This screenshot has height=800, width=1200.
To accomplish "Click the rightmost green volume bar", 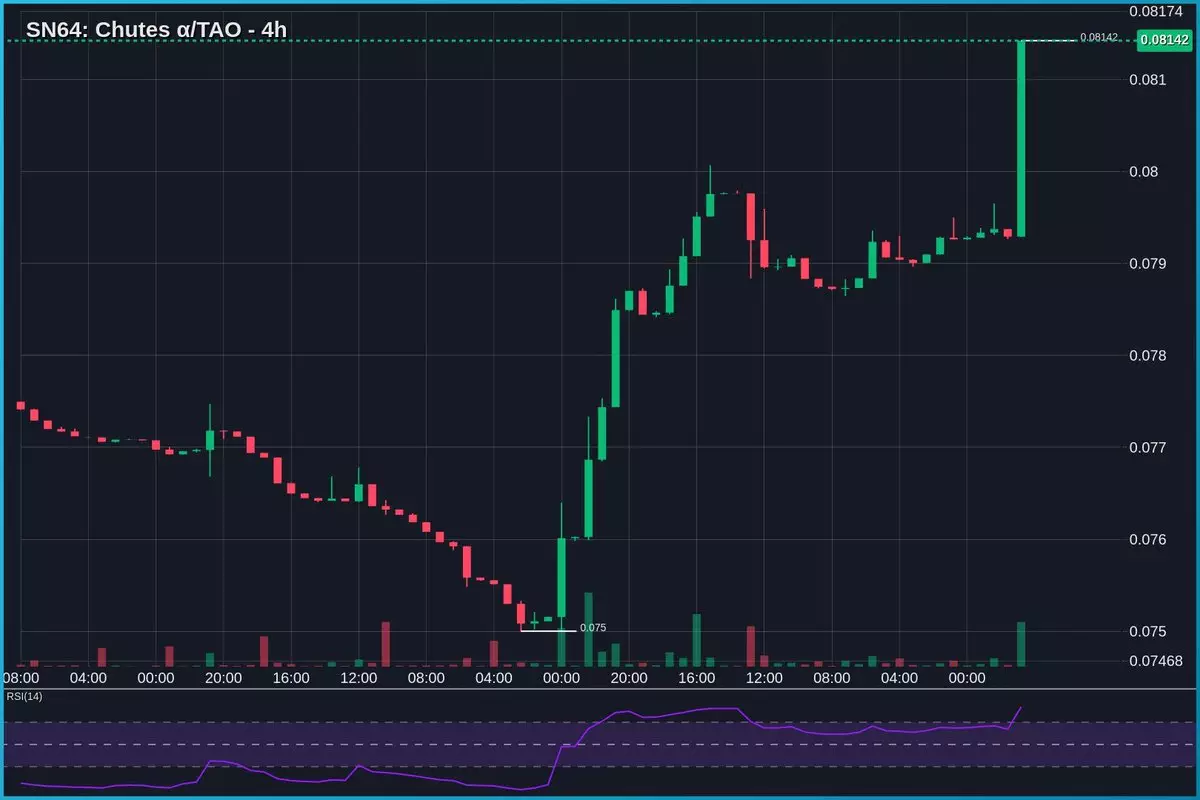I will 1021,644.
